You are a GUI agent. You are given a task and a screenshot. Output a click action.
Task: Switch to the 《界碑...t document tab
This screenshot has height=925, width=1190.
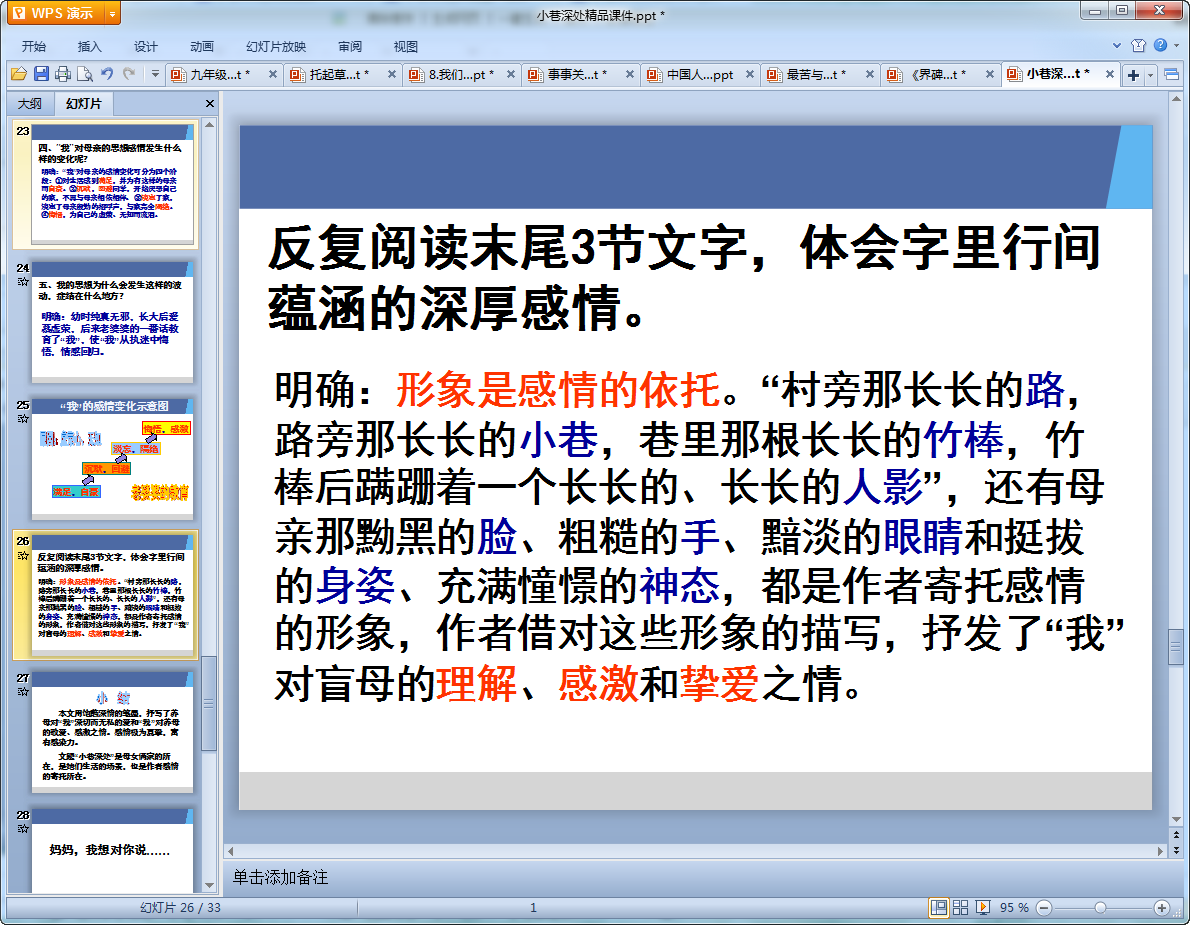pyautogui.click(x=937, y=74)
